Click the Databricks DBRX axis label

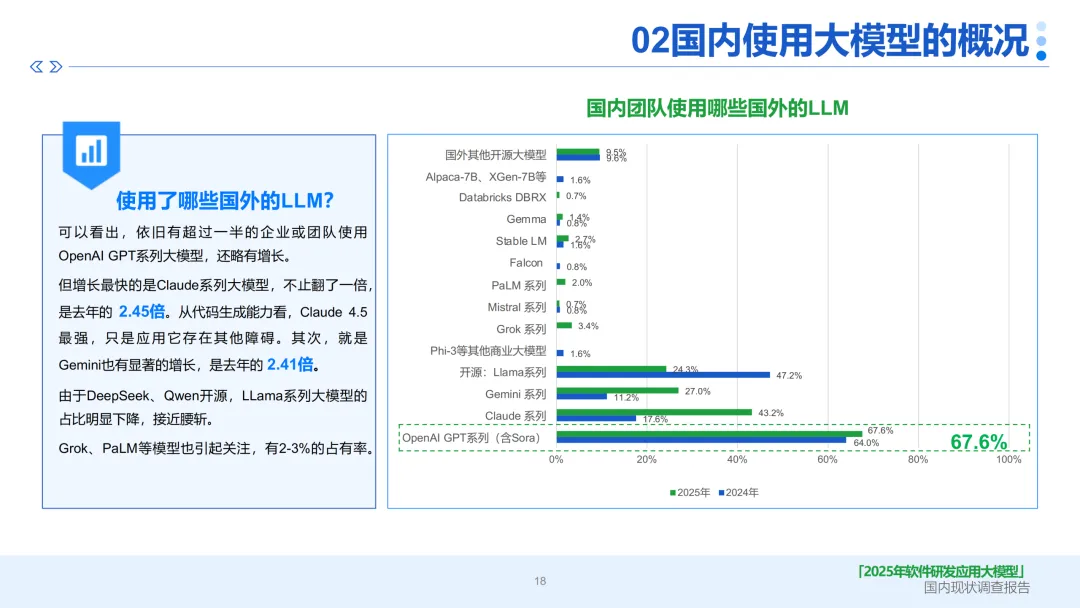pyautogui.click(x=502, y=198)
